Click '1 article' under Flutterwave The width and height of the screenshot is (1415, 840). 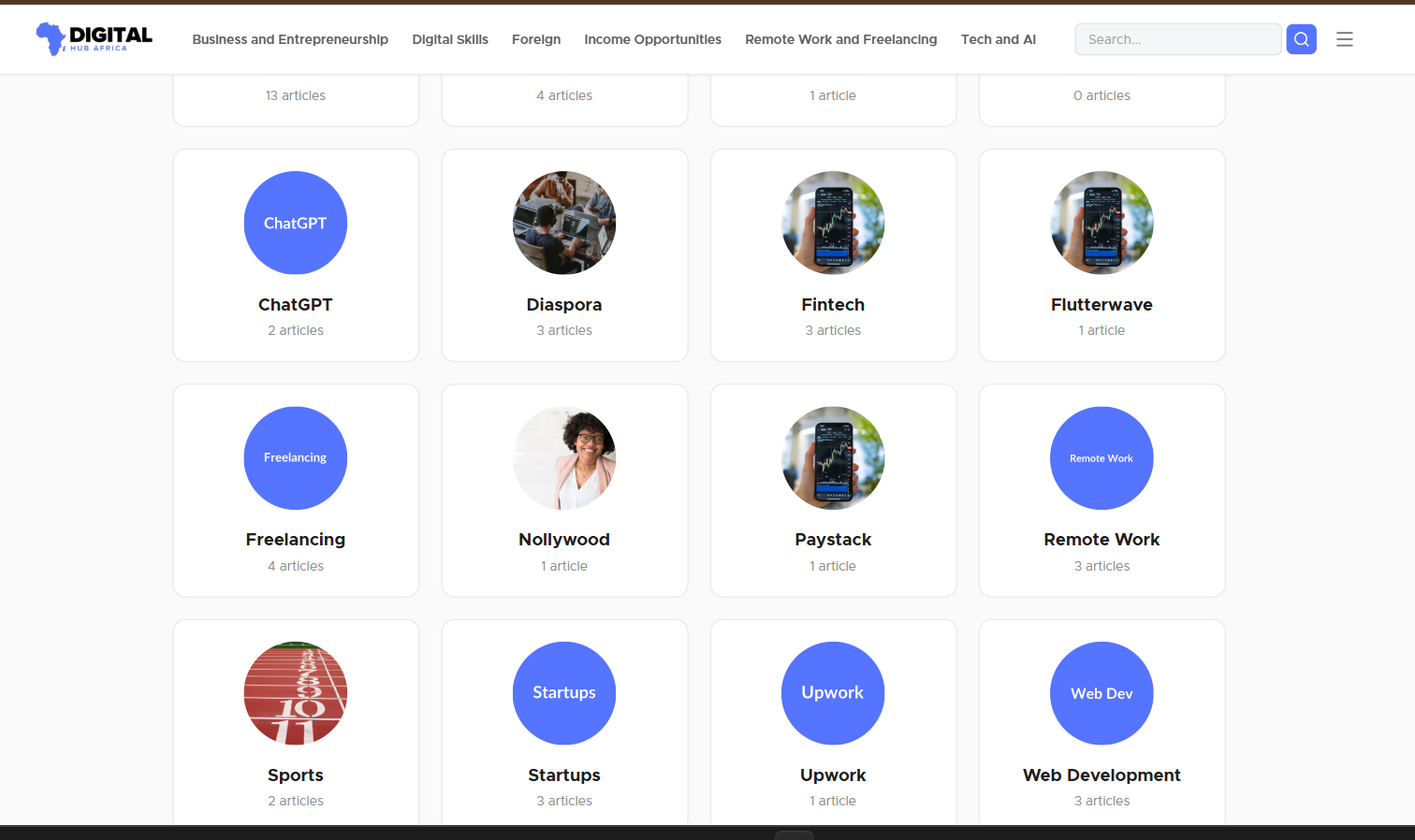click(x=1101, y=330)
